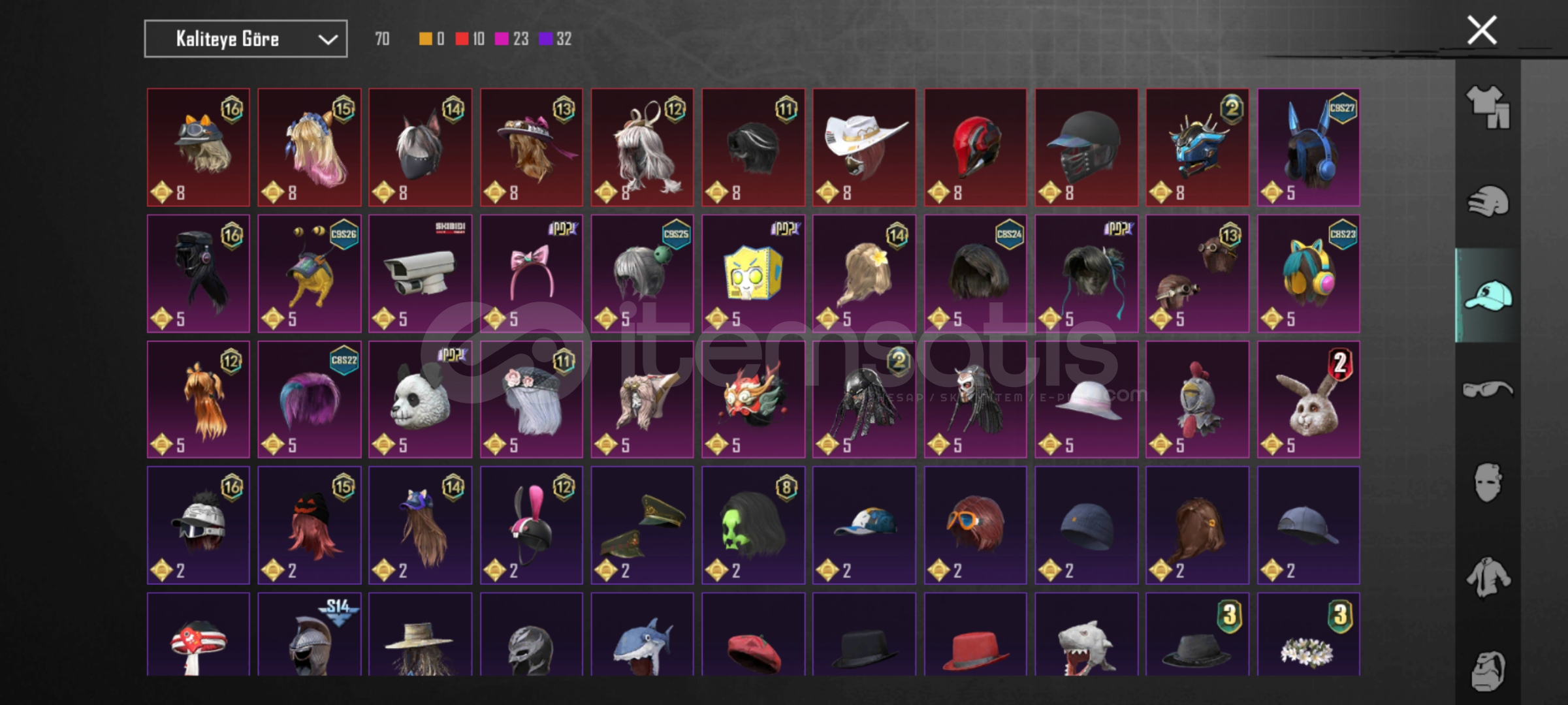
Task: Select the cap headgear category tab
Action: tap(1488, 295)
